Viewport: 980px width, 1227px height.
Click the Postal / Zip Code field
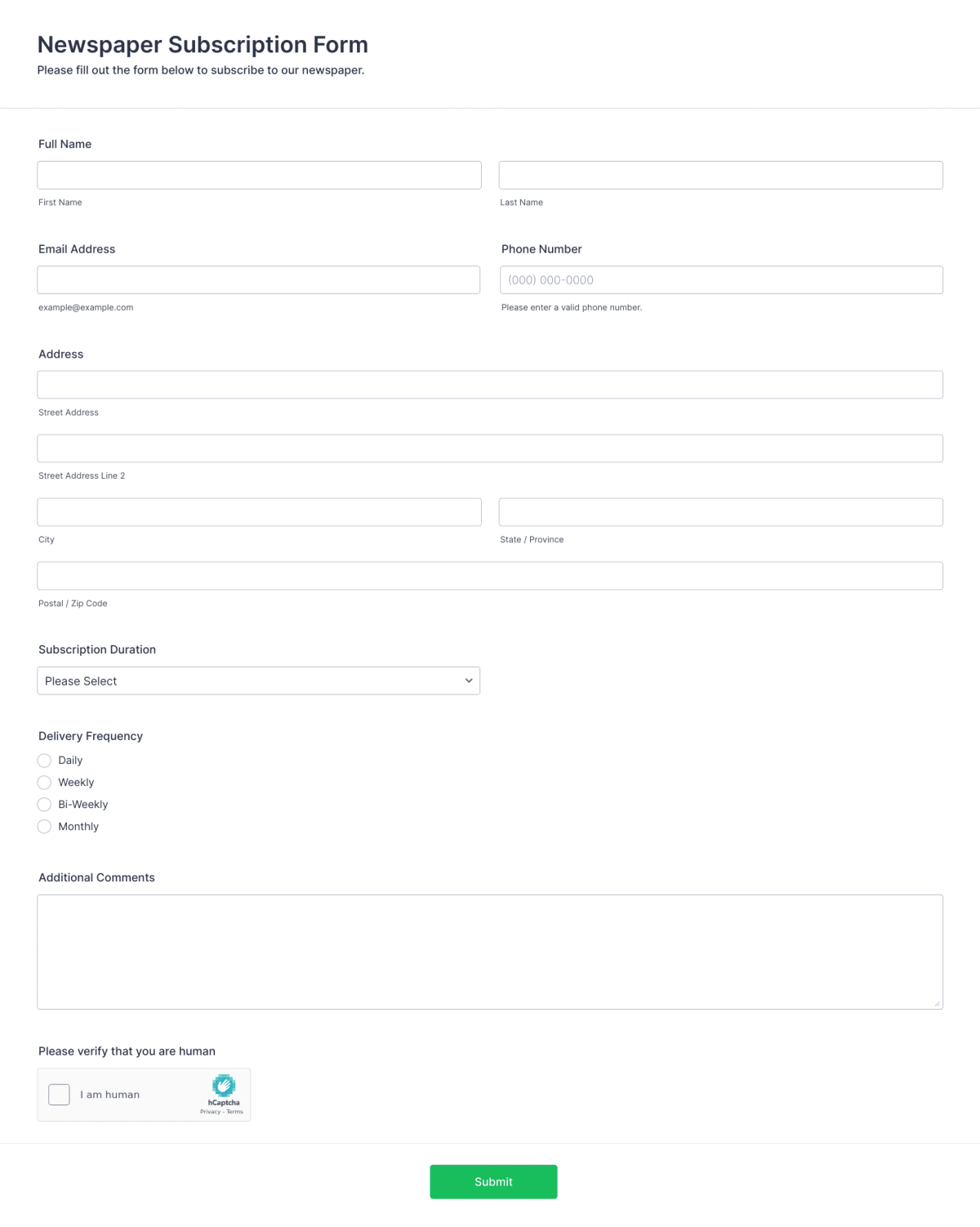(x=490, y=575)
